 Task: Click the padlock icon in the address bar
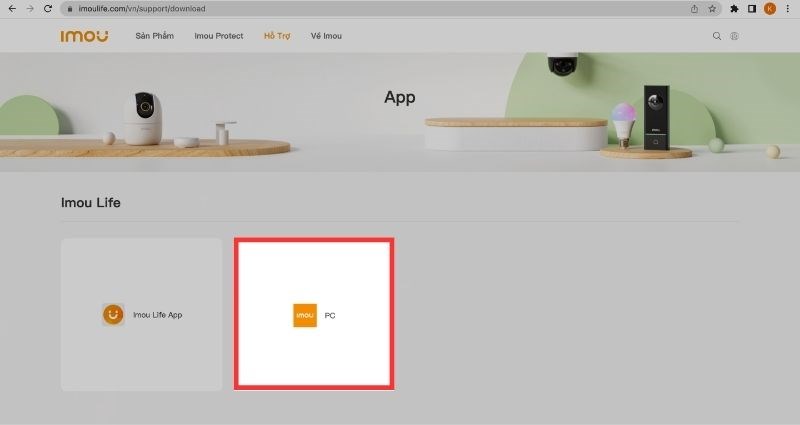[x=70, y=9]
